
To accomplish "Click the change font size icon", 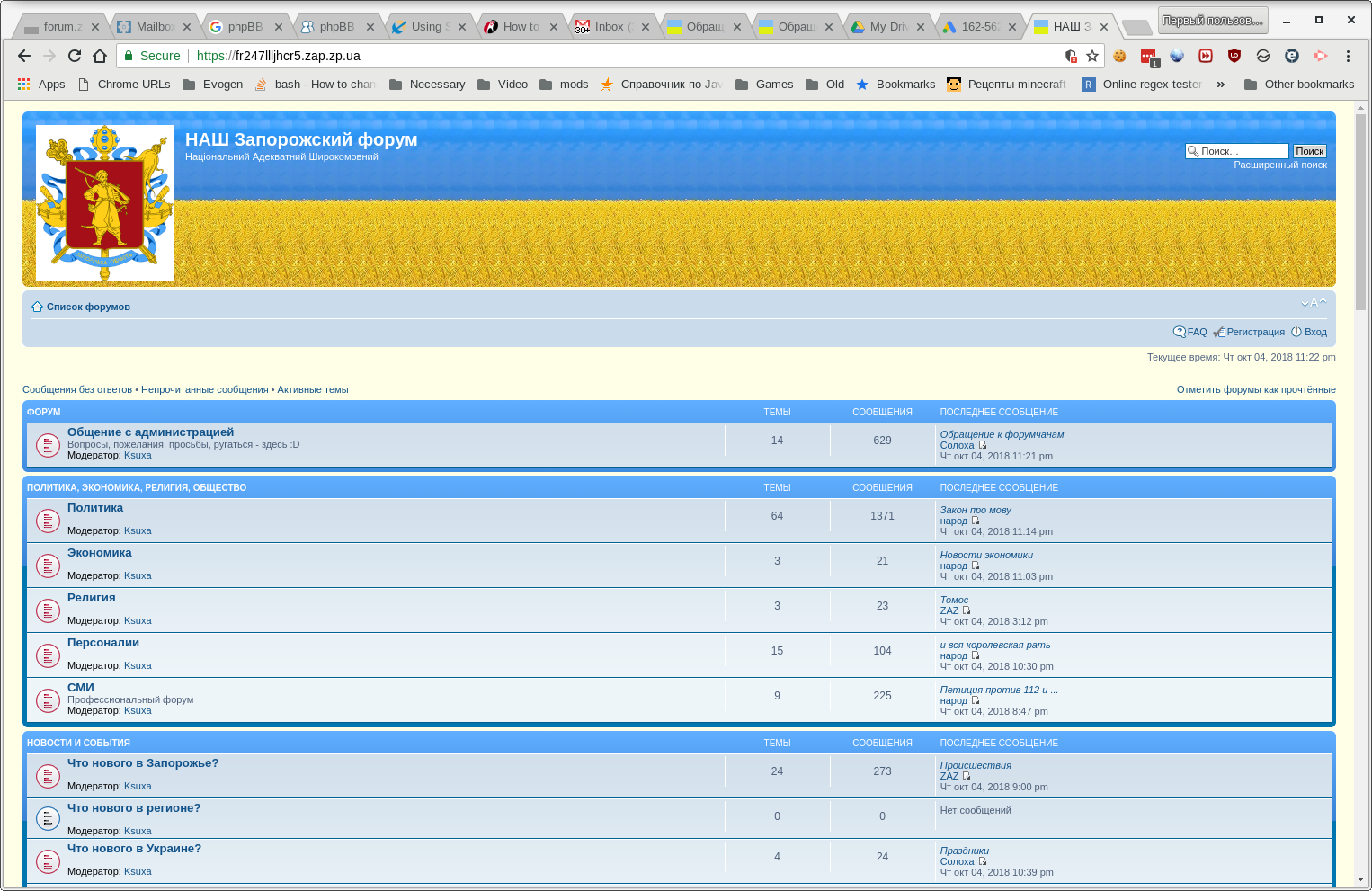I will [1313, 303].
